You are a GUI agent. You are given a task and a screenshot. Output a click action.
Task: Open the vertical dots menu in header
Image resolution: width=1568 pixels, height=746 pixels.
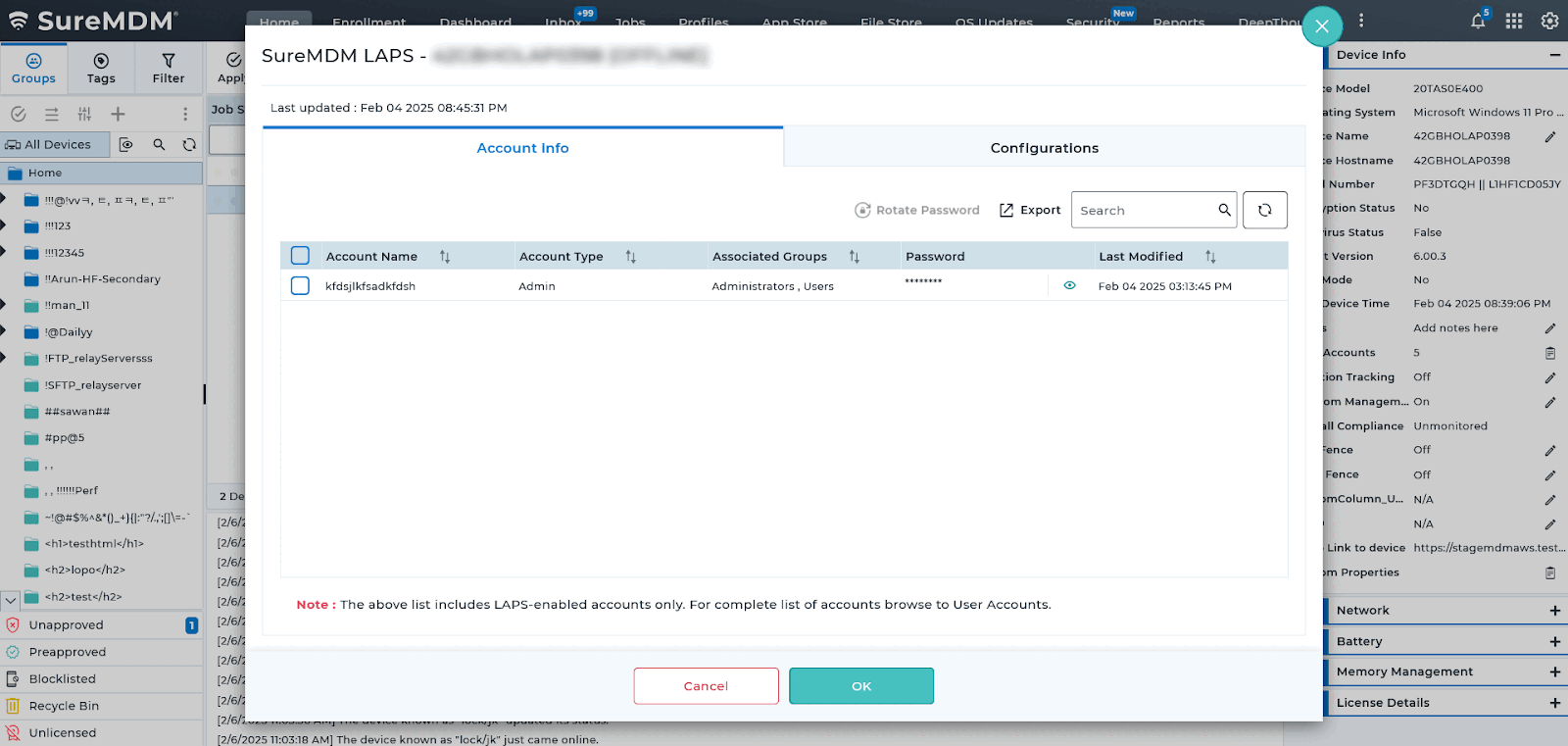pyautogui.click(x=1361, y=21)
